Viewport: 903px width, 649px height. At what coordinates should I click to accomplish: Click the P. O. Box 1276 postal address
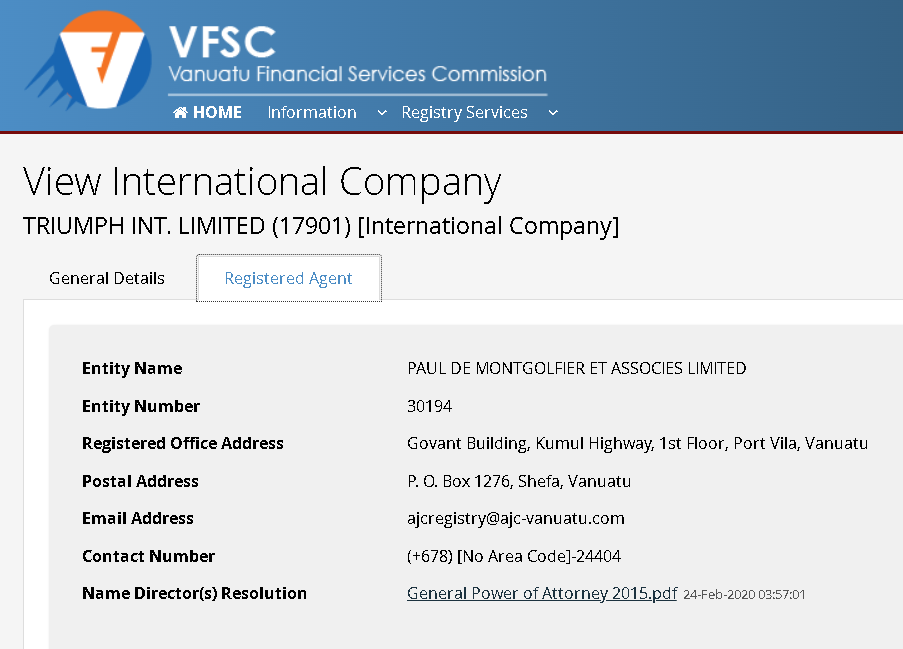[x=519, y=481]
